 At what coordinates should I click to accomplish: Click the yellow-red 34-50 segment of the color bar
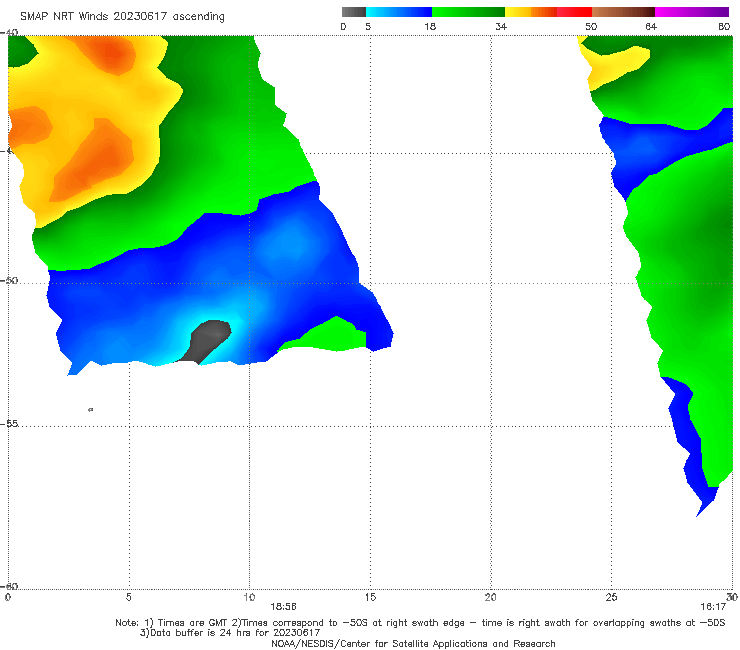point(548,12)
